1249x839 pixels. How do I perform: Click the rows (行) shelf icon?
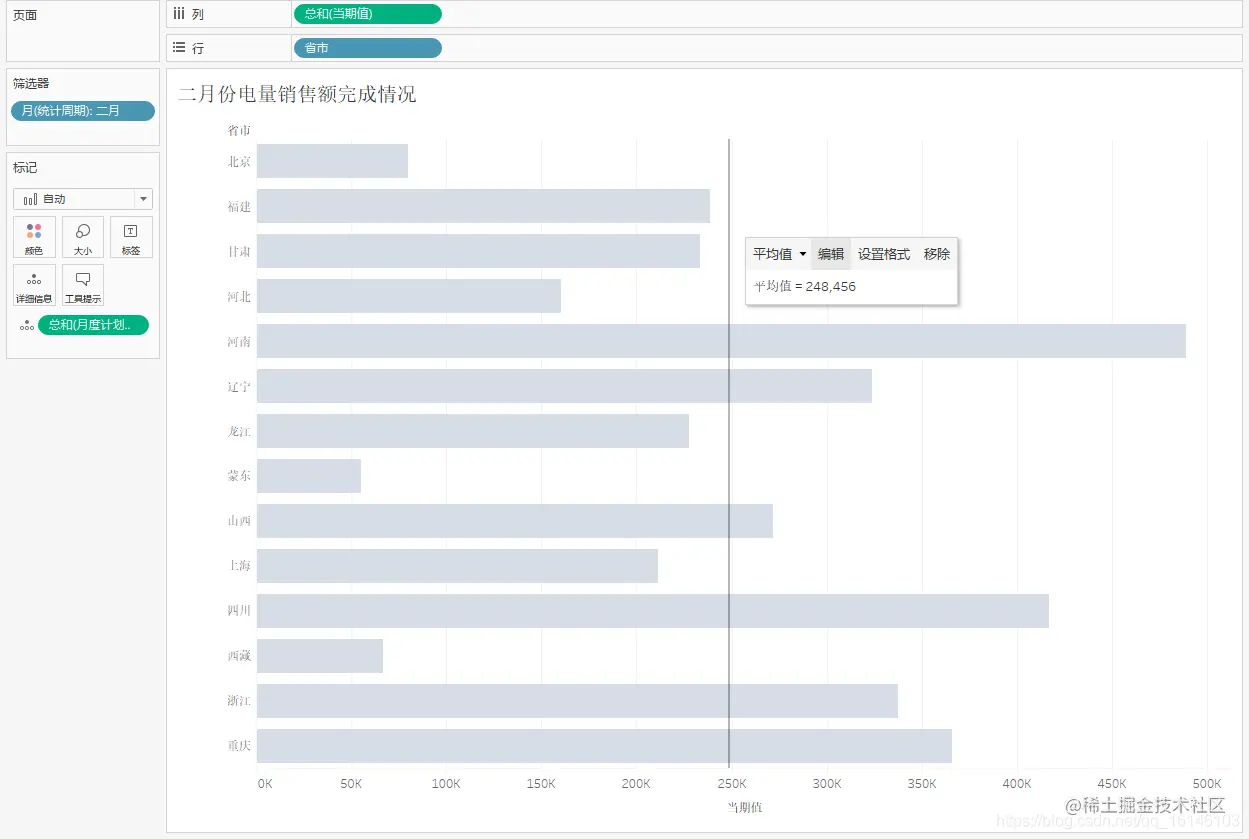tap(179, 48)
